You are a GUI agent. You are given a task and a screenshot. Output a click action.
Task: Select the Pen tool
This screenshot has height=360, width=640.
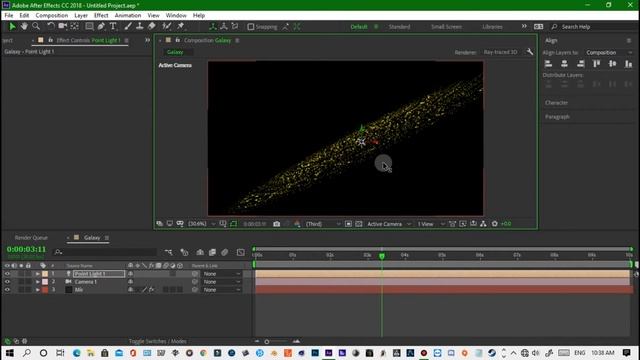[x=101, y=27]
